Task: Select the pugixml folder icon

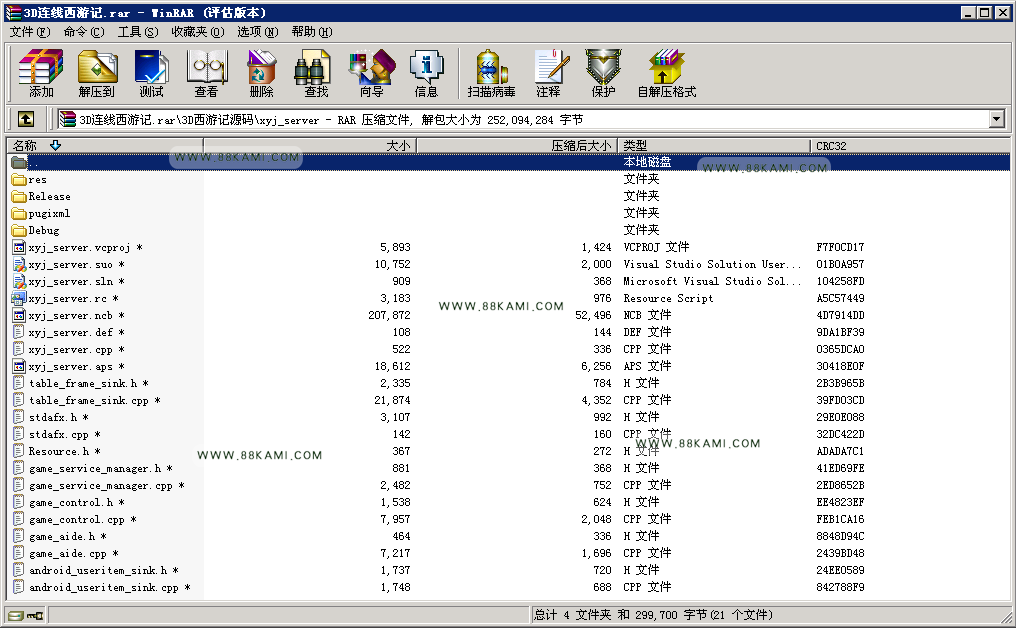Action: (x=19, y=213)
